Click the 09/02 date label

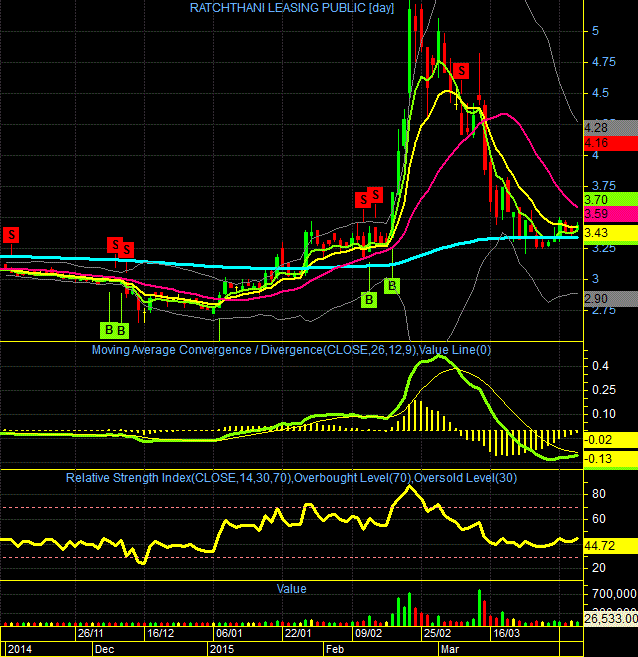(x=369, y=633)
